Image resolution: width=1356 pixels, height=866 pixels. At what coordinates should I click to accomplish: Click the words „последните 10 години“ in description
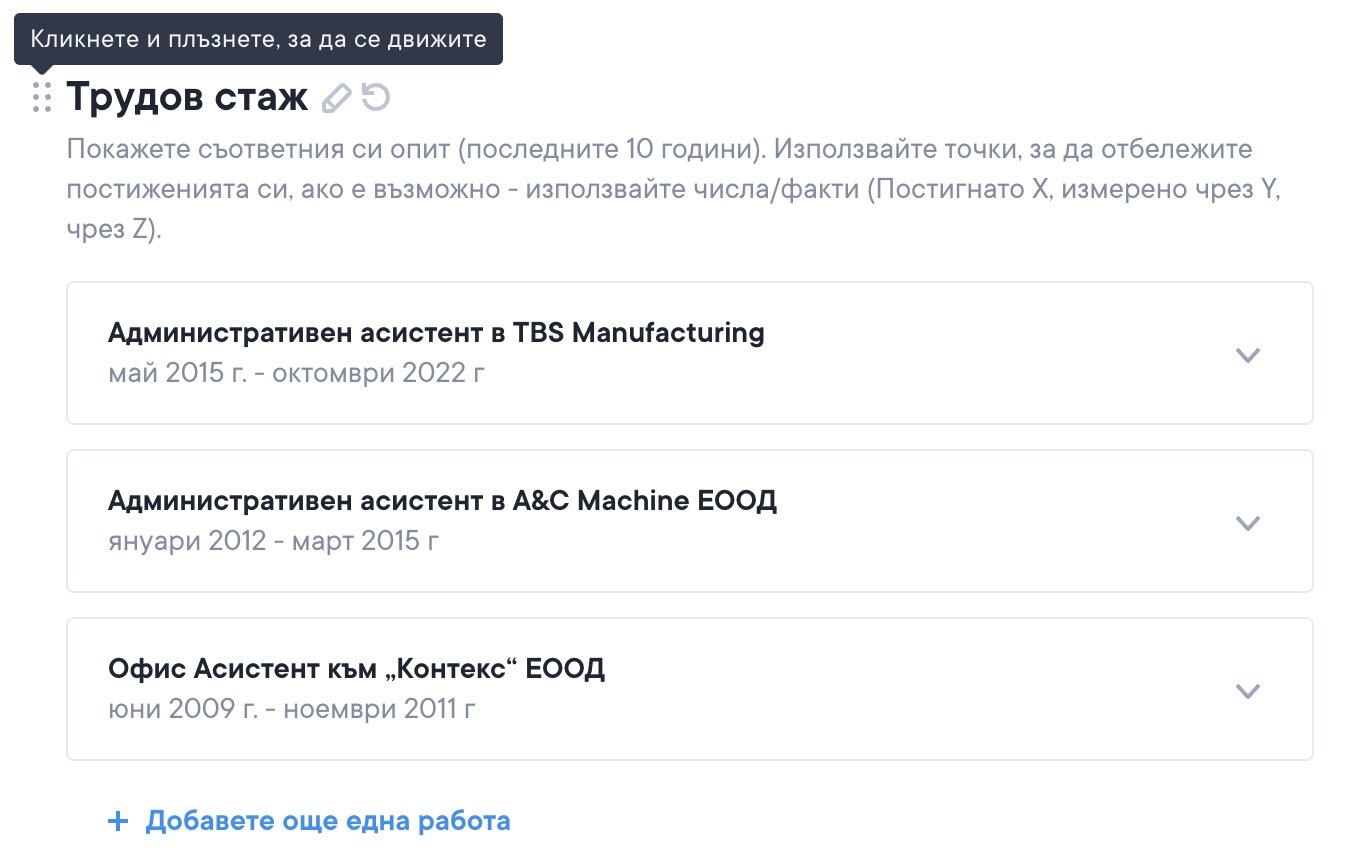pyautogui.click(x=612, y=150)
